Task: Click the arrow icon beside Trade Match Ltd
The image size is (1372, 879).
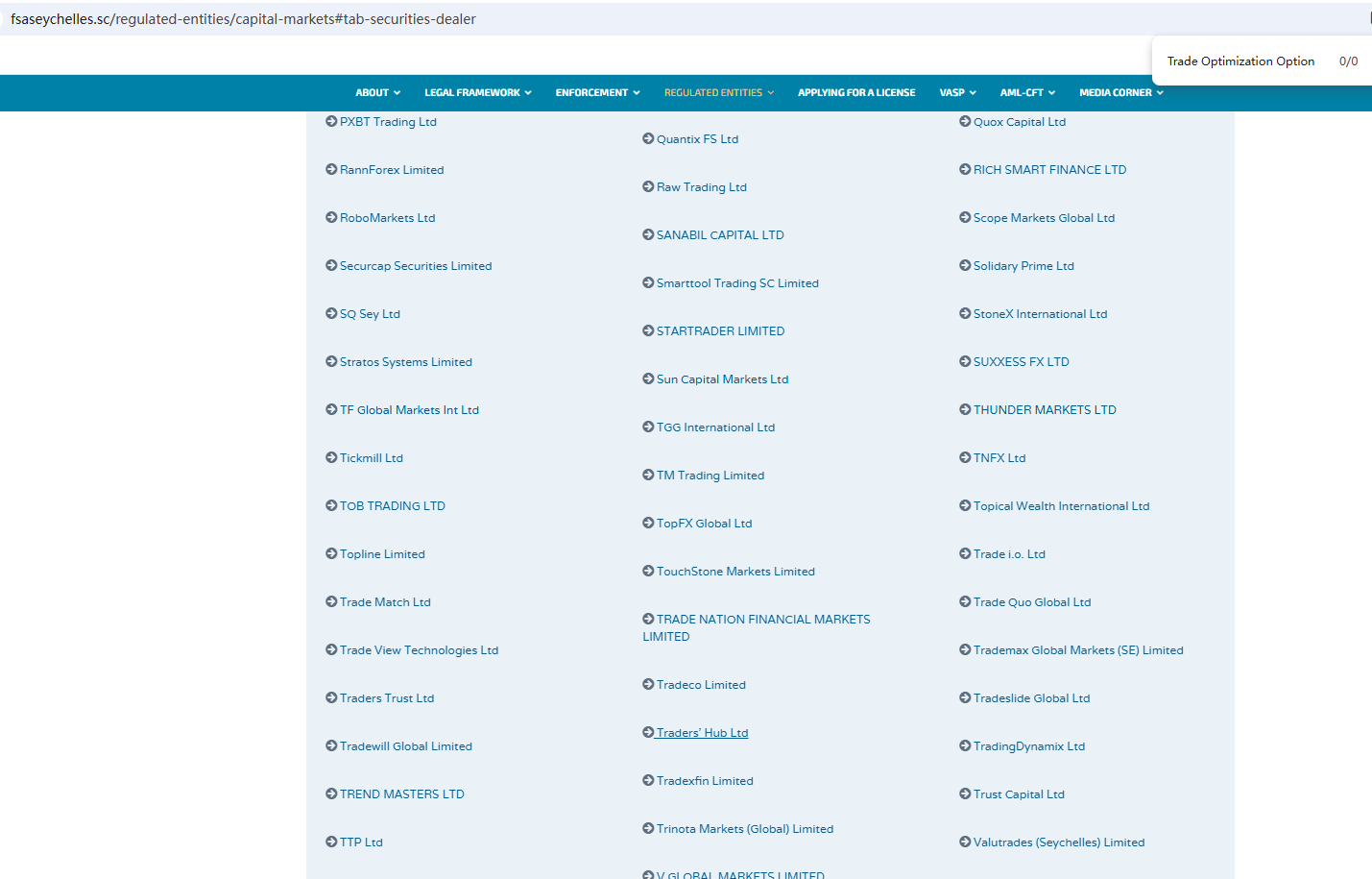Action: tap(331, 602)
